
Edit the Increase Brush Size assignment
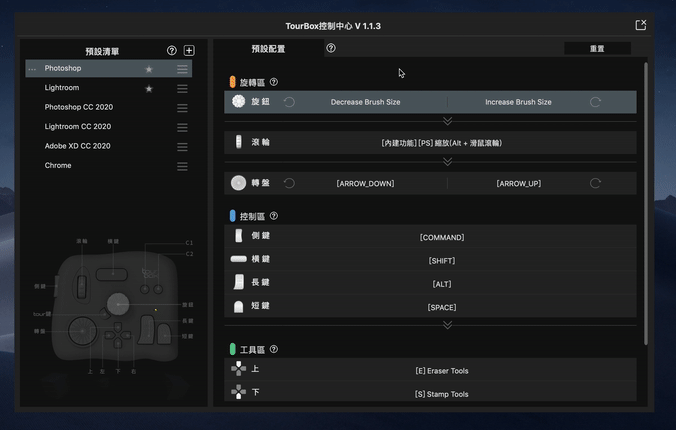(518, 102)
